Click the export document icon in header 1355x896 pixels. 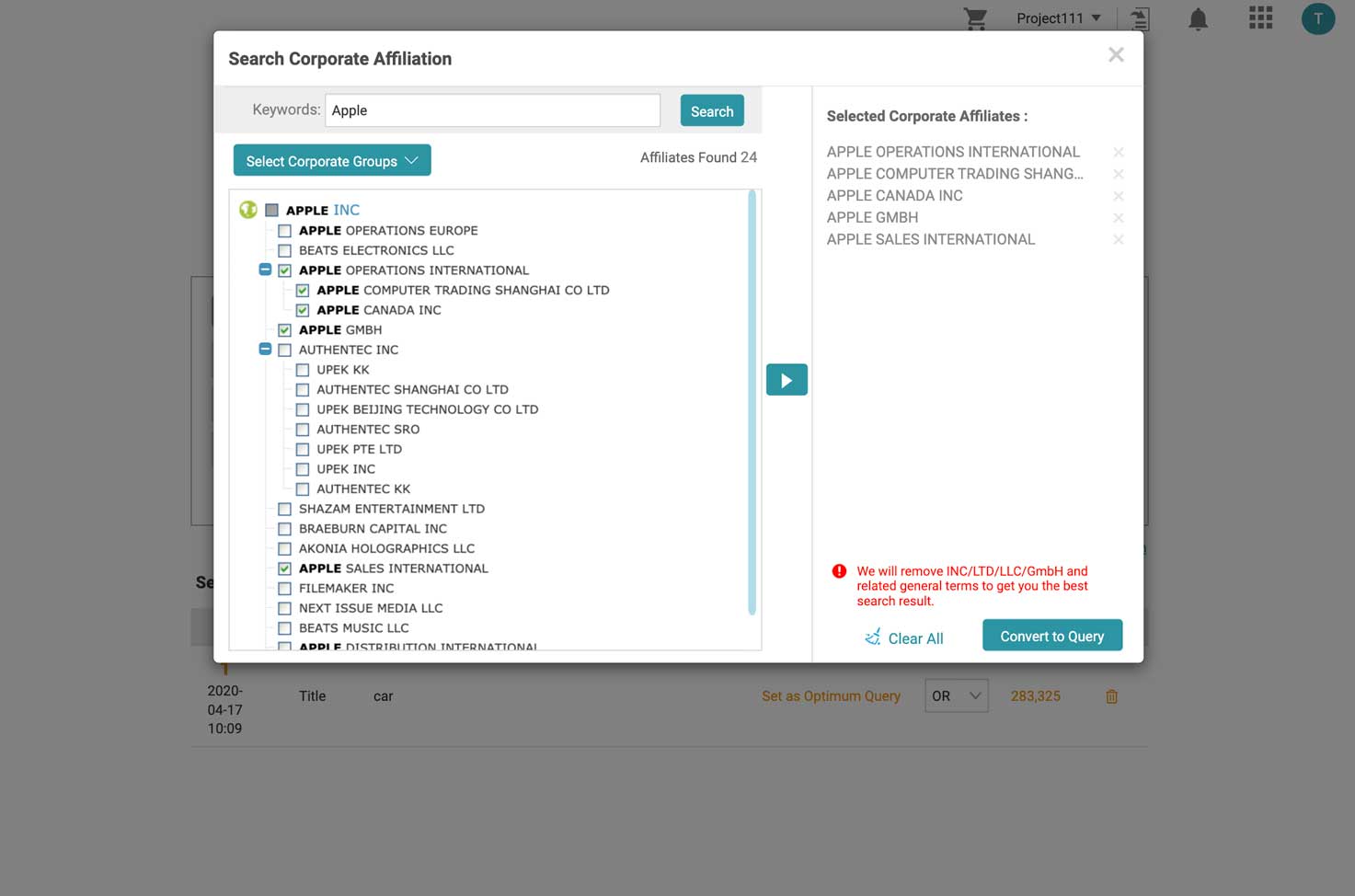click(x=1140, y=18)
